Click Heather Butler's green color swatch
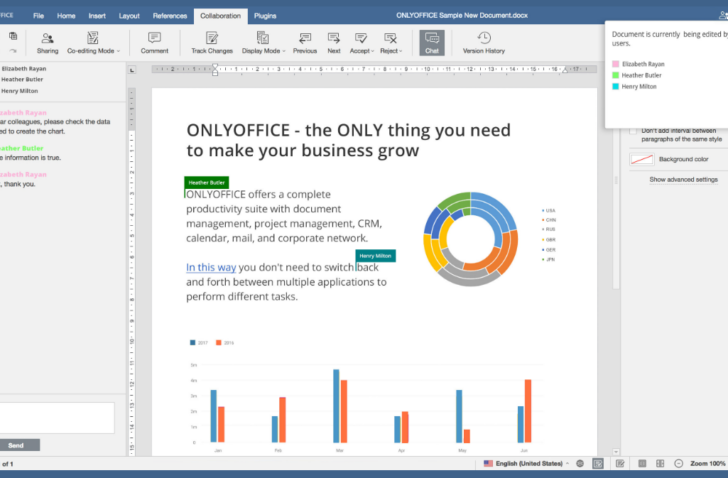Screen dimensions: 728x478 click(x=616, y=75)
